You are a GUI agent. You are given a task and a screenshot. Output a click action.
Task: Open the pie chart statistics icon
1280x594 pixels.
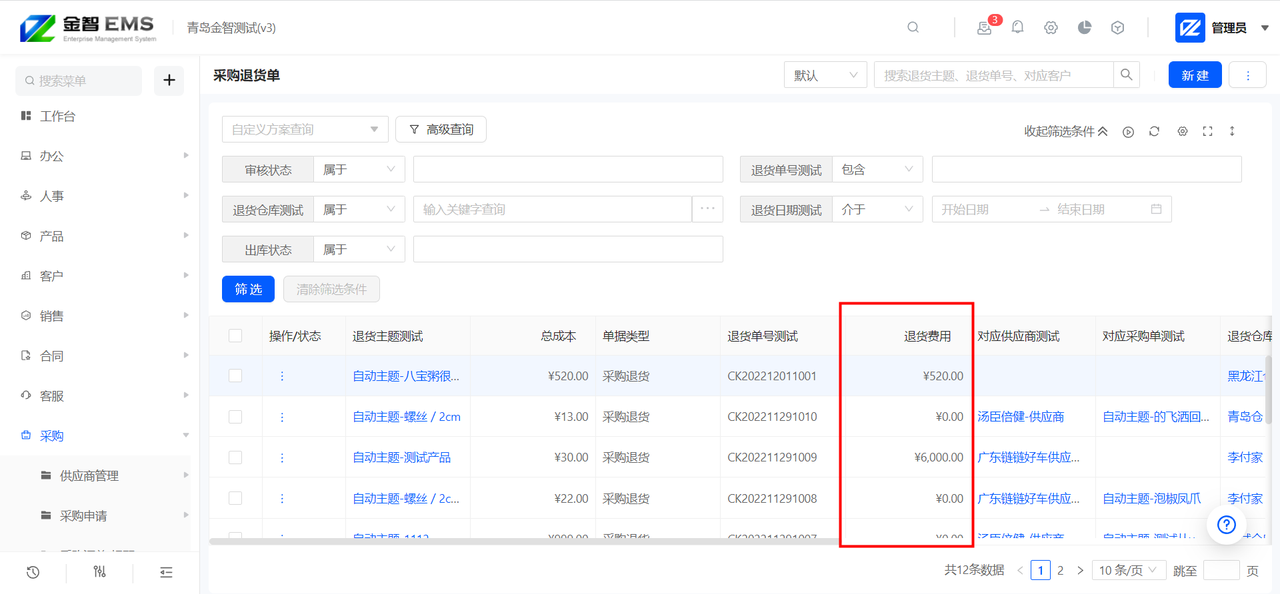(x=1084, y=28)
